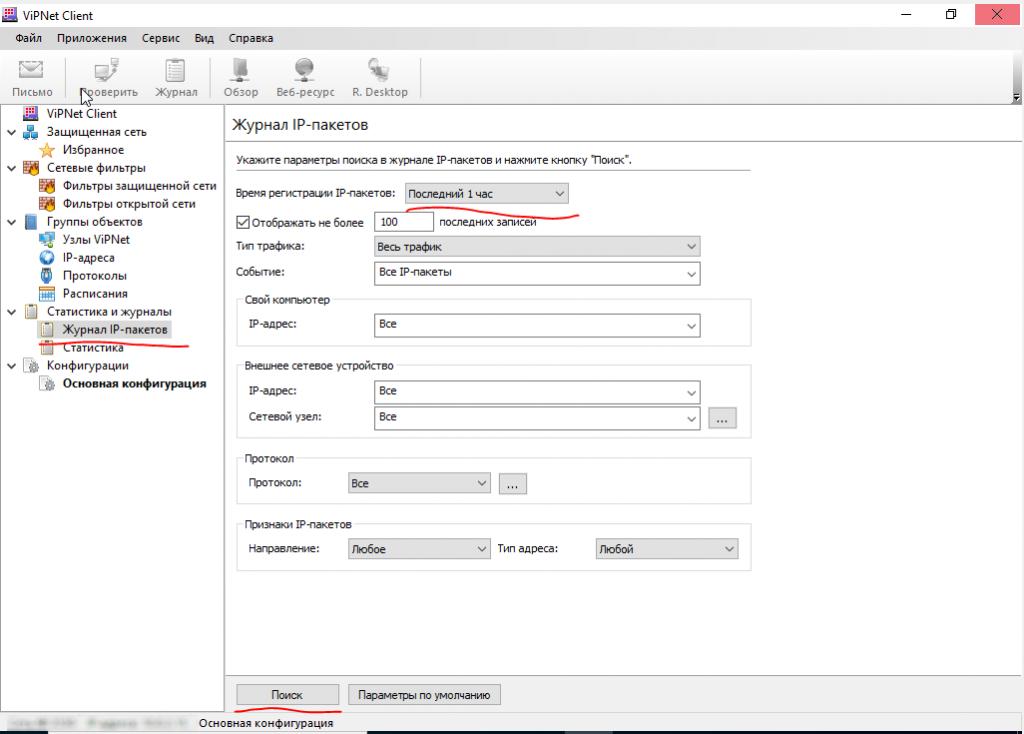The height and width of the screenshot is (734, 1024).
Task: Select Основная конфигурация tree label
Action: (x=135, y=384)
